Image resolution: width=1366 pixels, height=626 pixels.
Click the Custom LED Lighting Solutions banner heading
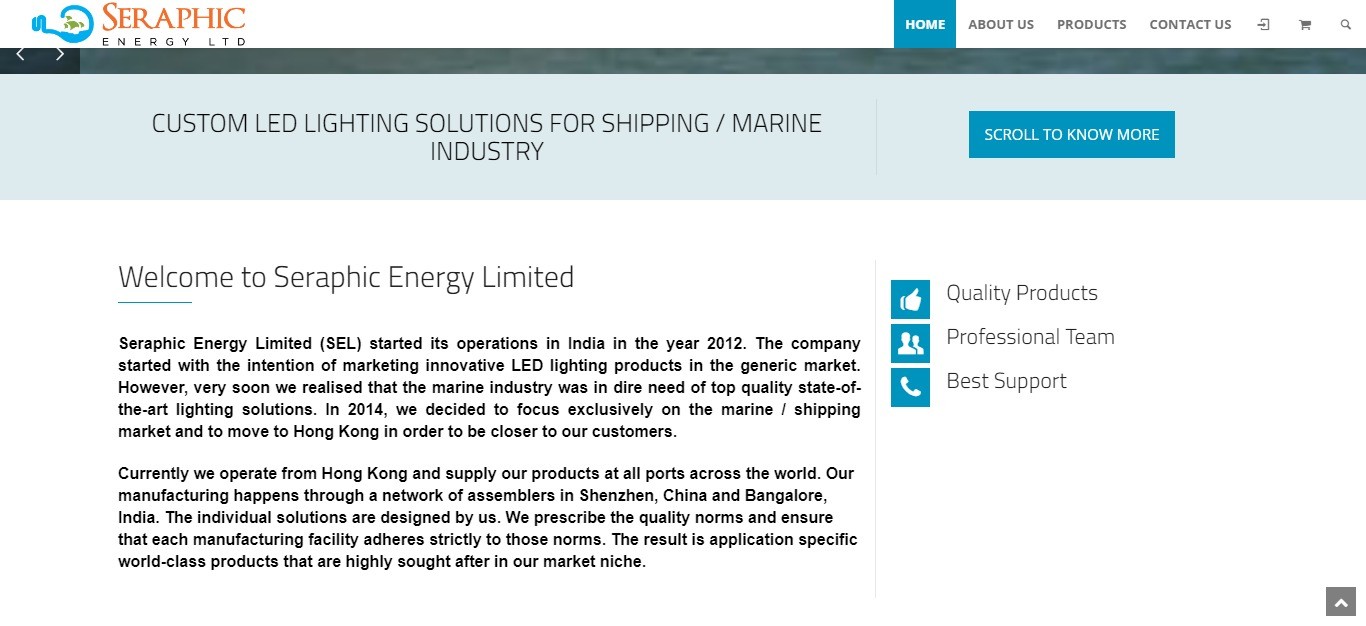pyautogui.click(x=487, y=137)
